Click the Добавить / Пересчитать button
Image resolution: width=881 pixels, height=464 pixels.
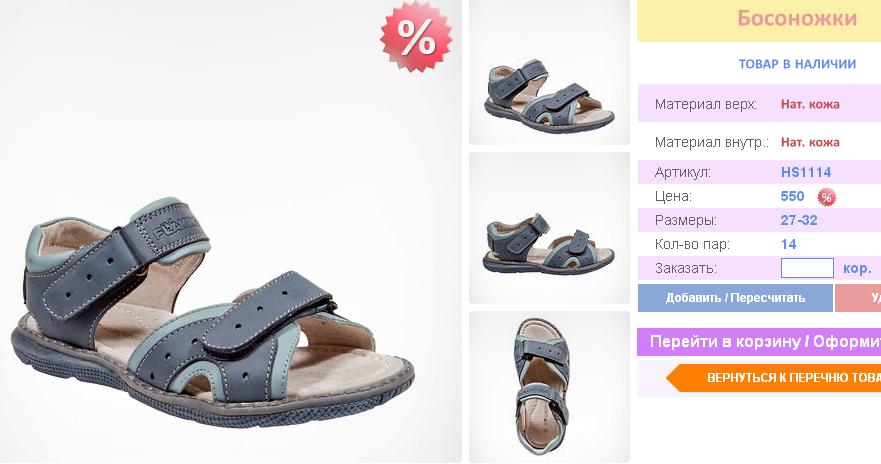coord(735,298)
